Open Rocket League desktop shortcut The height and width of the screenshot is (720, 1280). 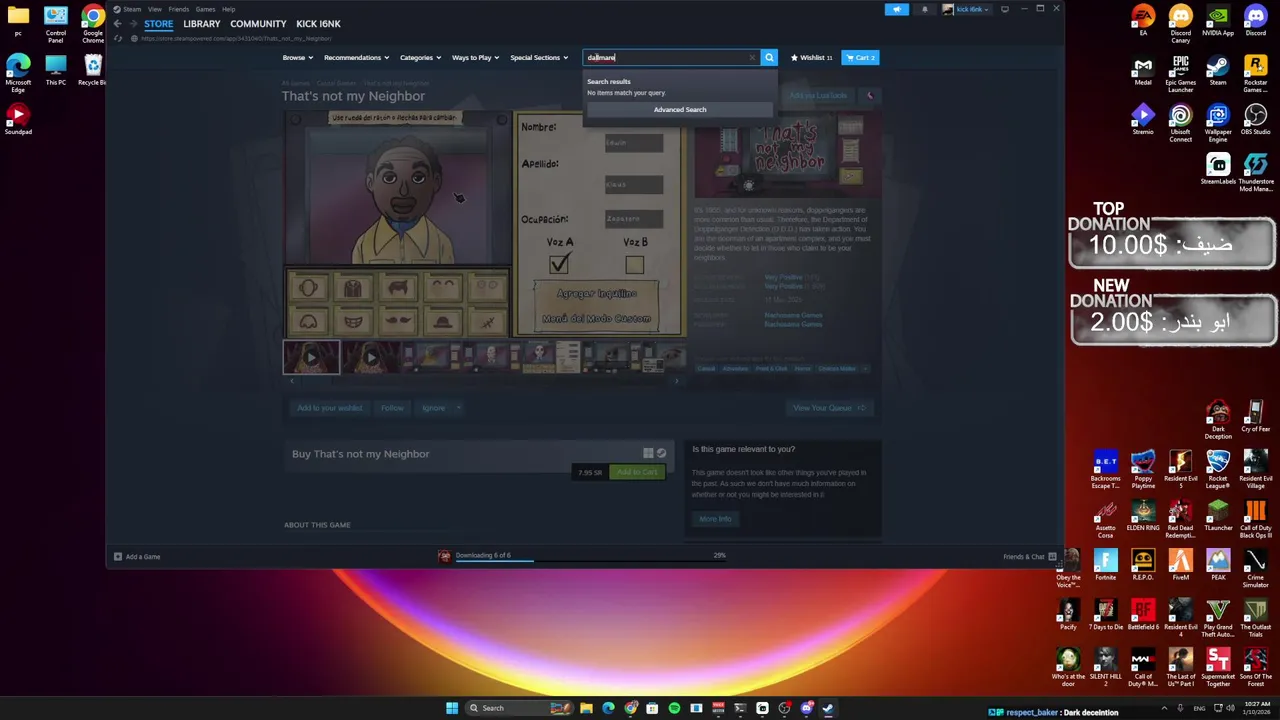click(x=1218, y=469)
